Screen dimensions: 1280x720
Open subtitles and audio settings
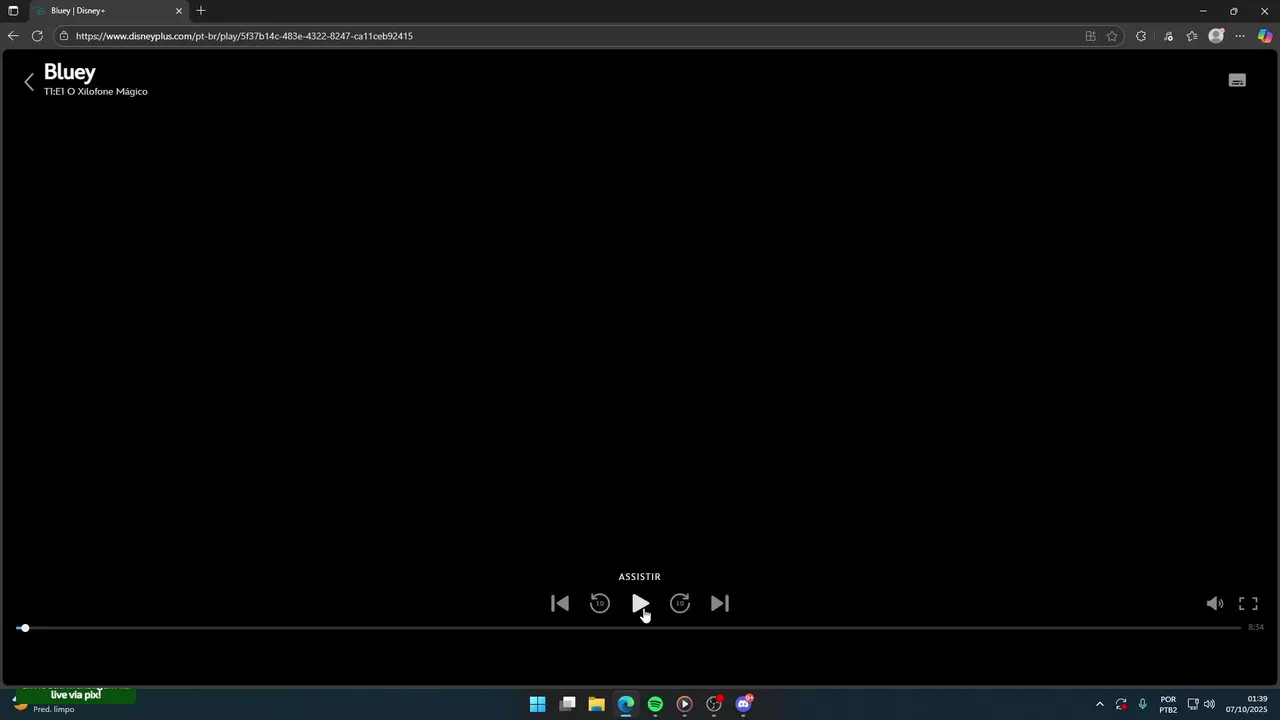tap(1237, 81)
